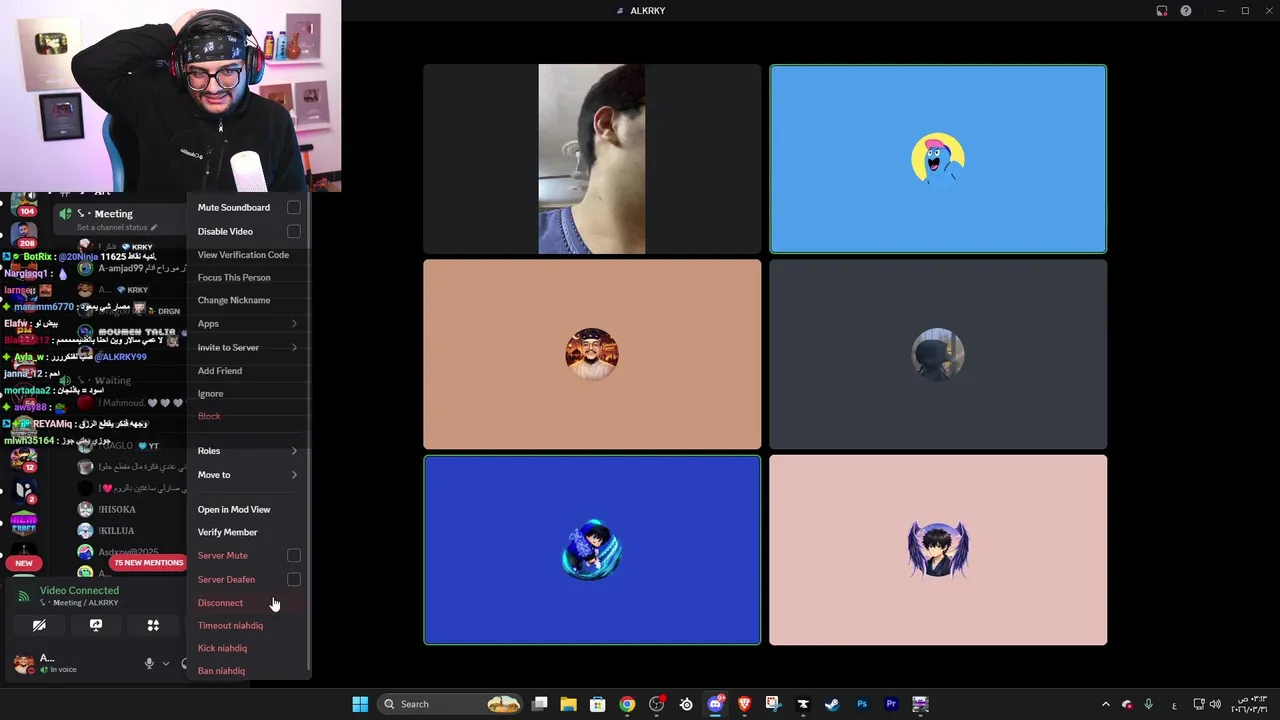Open Steam from the taskbar
Viewport: 1280px width, 720px height.
[831, 704]
